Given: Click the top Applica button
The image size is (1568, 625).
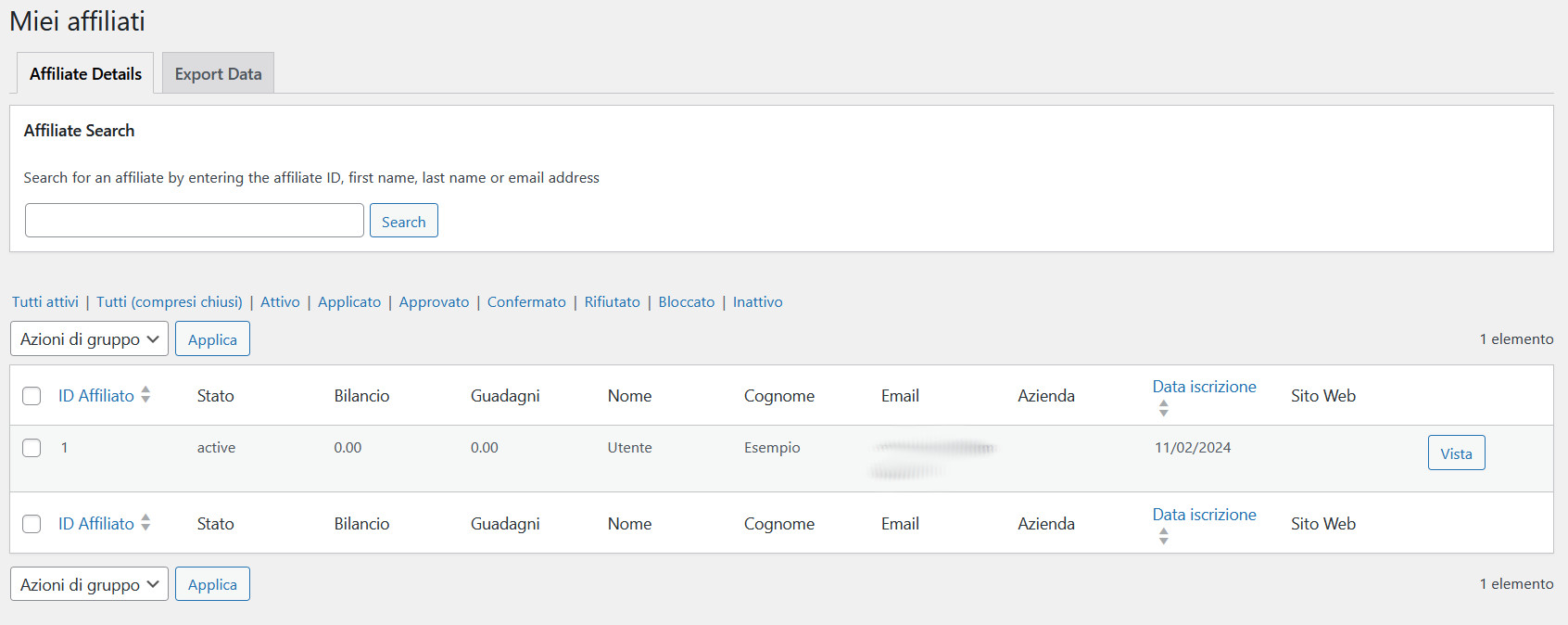Looking at the screenshot, I should [x=212, y=338].
